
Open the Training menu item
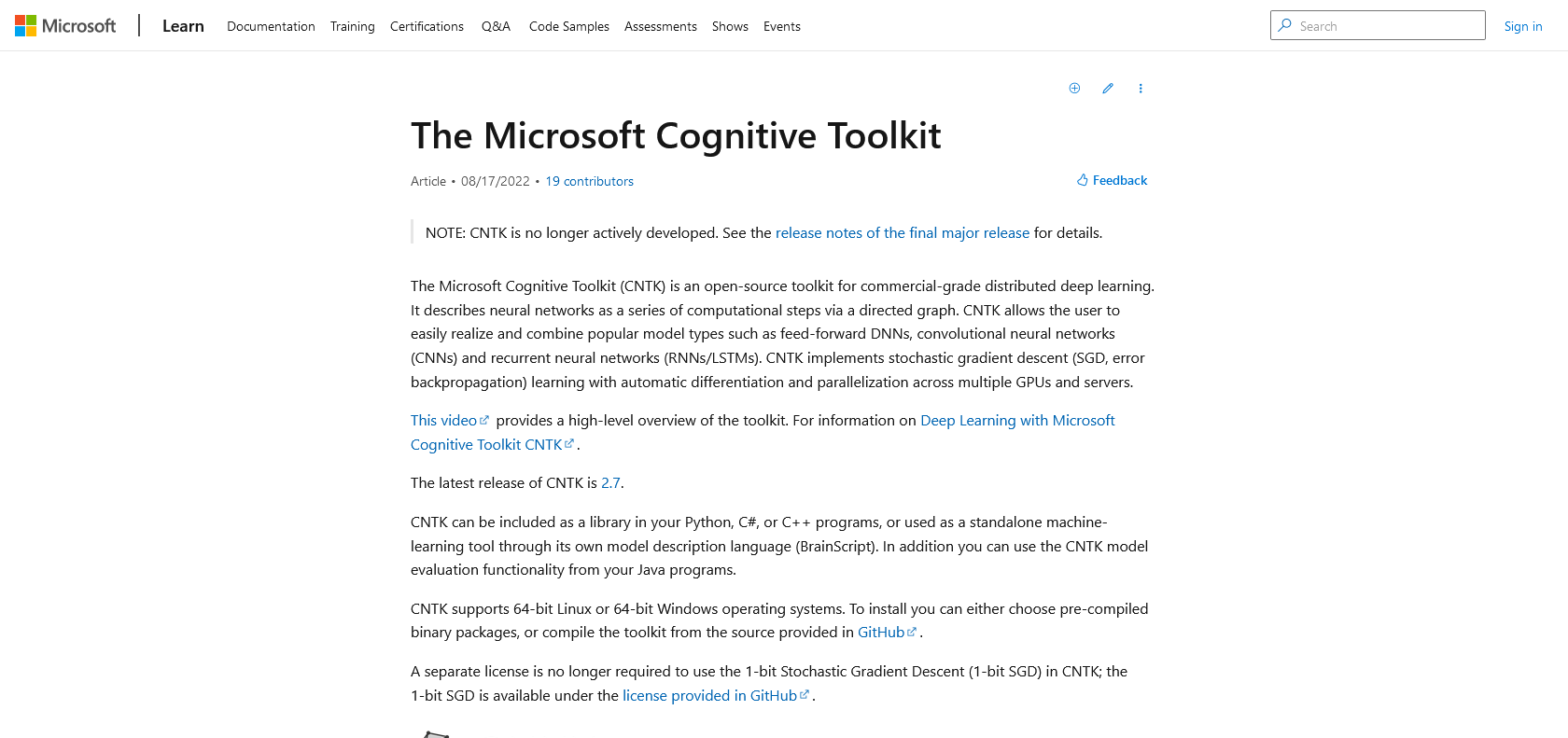click(353, 26)
